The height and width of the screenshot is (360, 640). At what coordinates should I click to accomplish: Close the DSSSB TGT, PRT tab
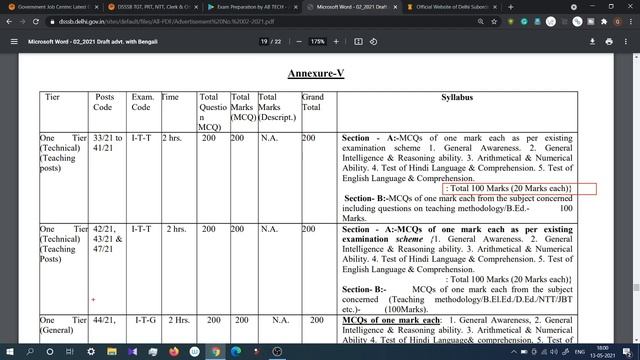[196, 7]
